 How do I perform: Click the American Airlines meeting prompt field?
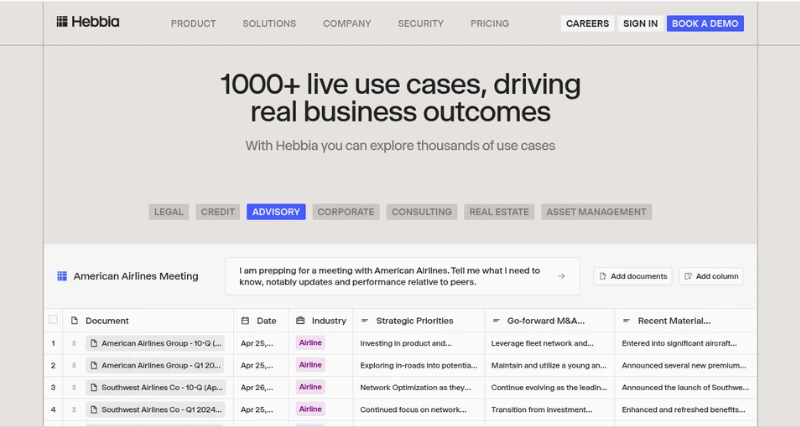pyautogui.click(x=390, y=276)
